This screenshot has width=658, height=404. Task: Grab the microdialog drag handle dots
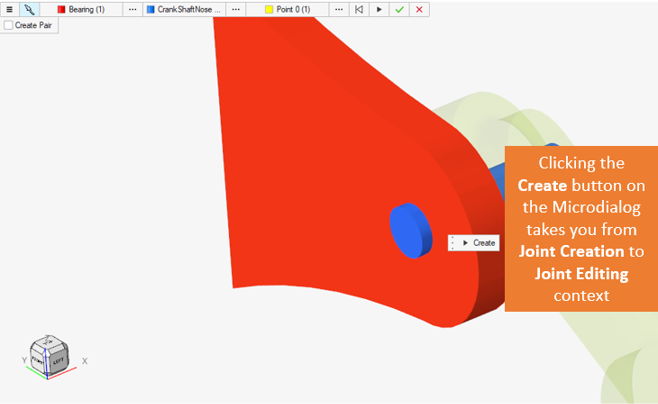[x=453, y=243]
